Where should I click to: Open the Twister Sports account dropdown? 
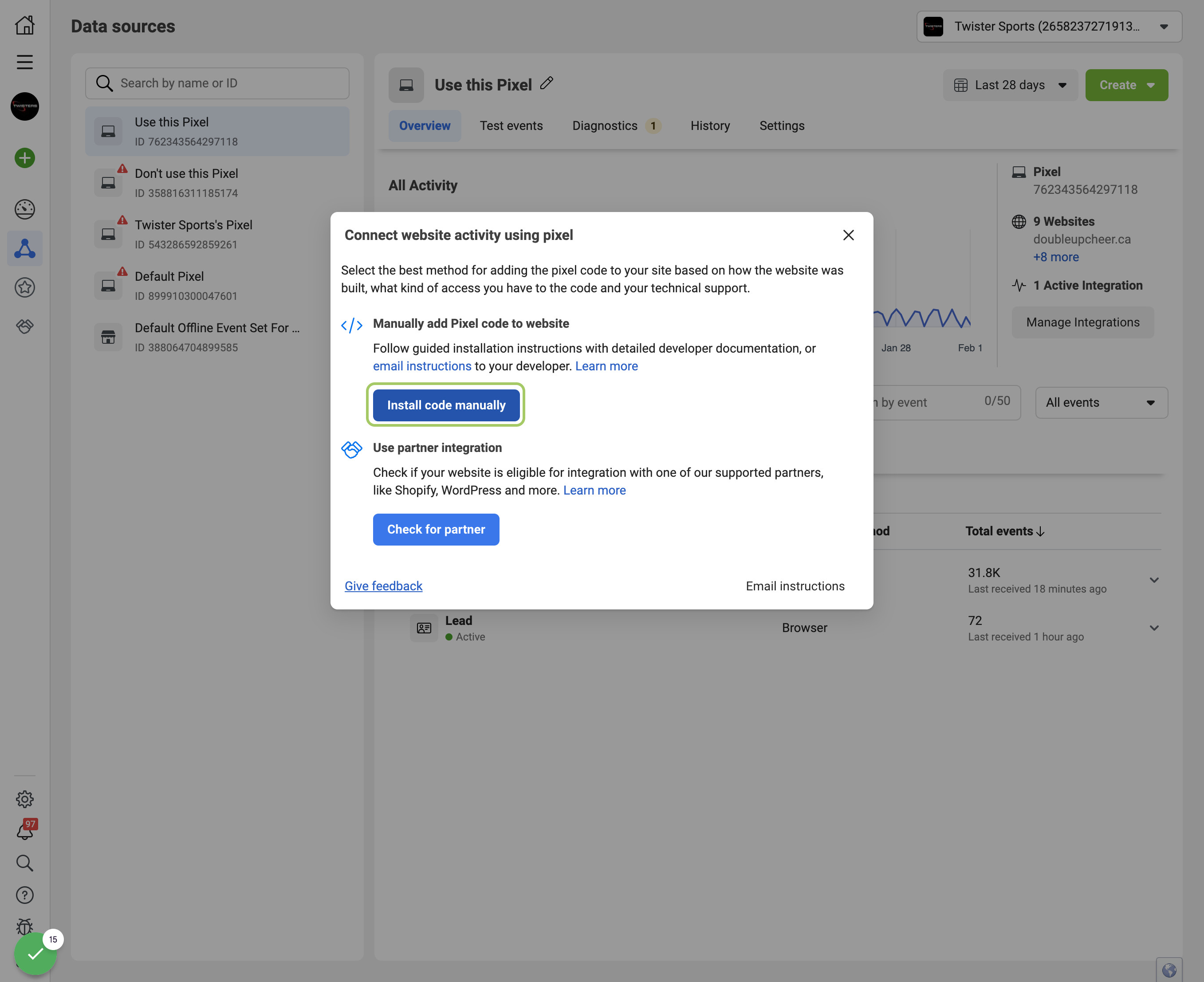pyautogui.click(x=1049, y=27)
